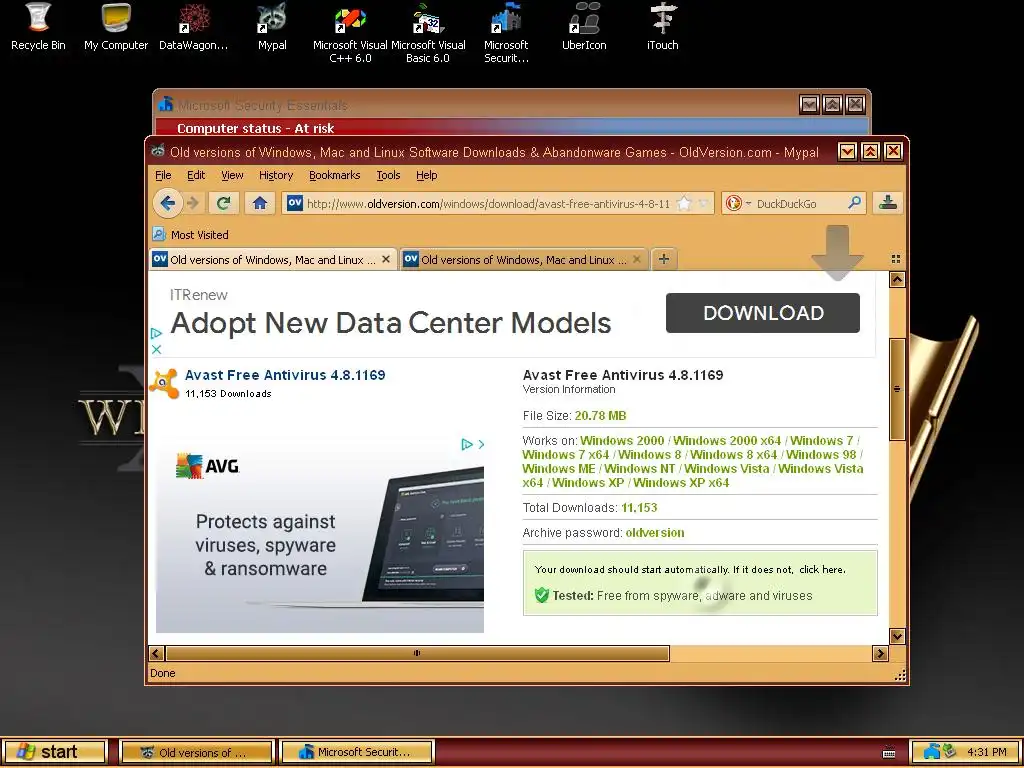Follow the Windows XP x64 link

coord(680,483)
